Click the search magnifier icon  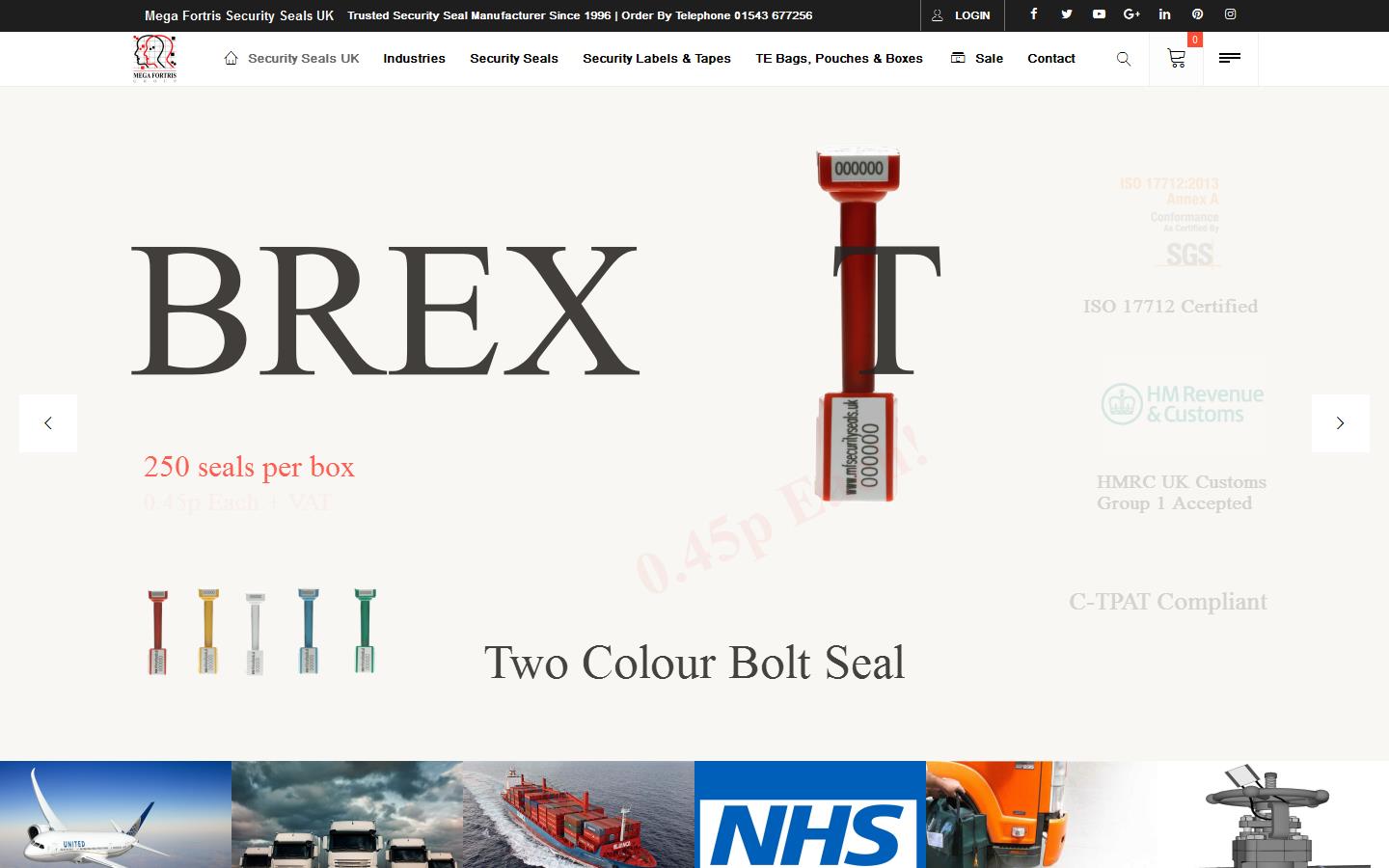pos(1124,59)
